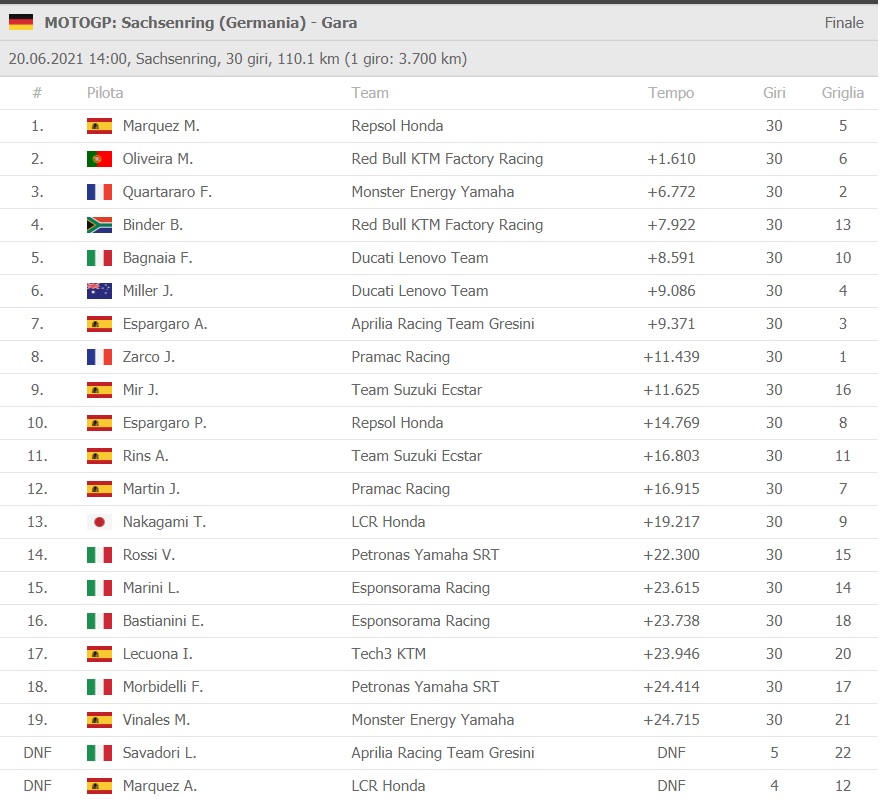Click the MOTOGP Sachsenring race title
This screenshot has width=880, height=799.
[201, 22]
